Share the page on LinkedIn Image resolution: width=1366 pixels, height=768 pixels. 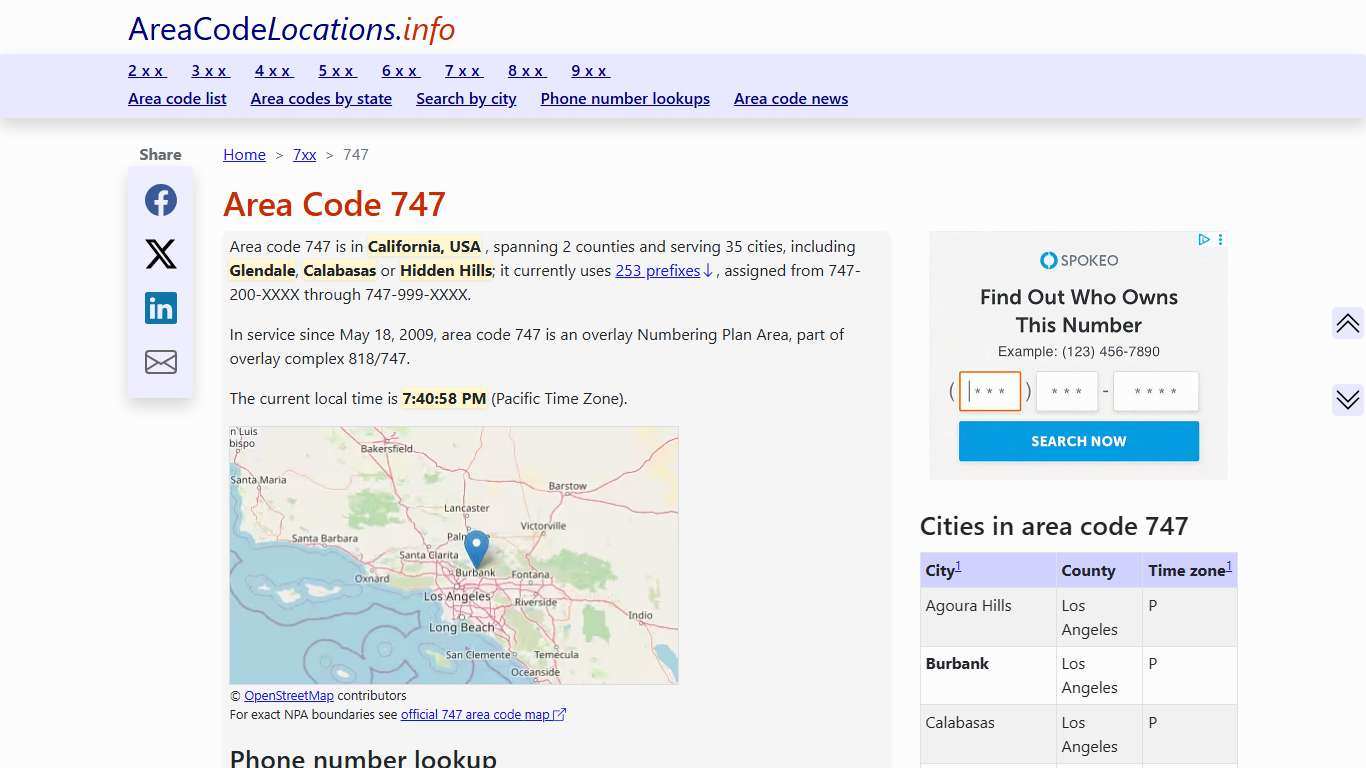(x=160, y=307)
